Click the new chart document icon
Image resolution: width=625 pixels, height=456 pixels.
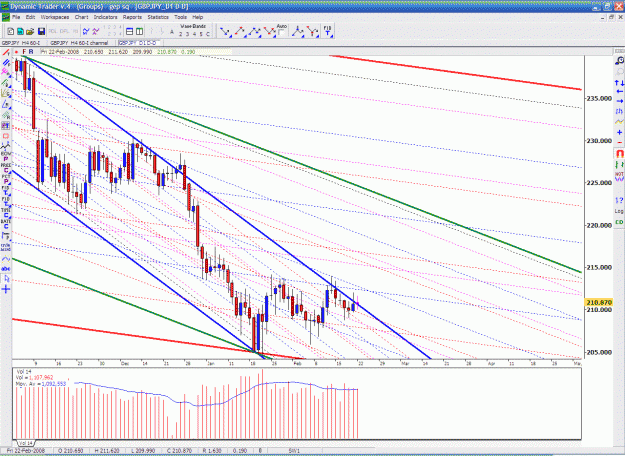point(11,31)
